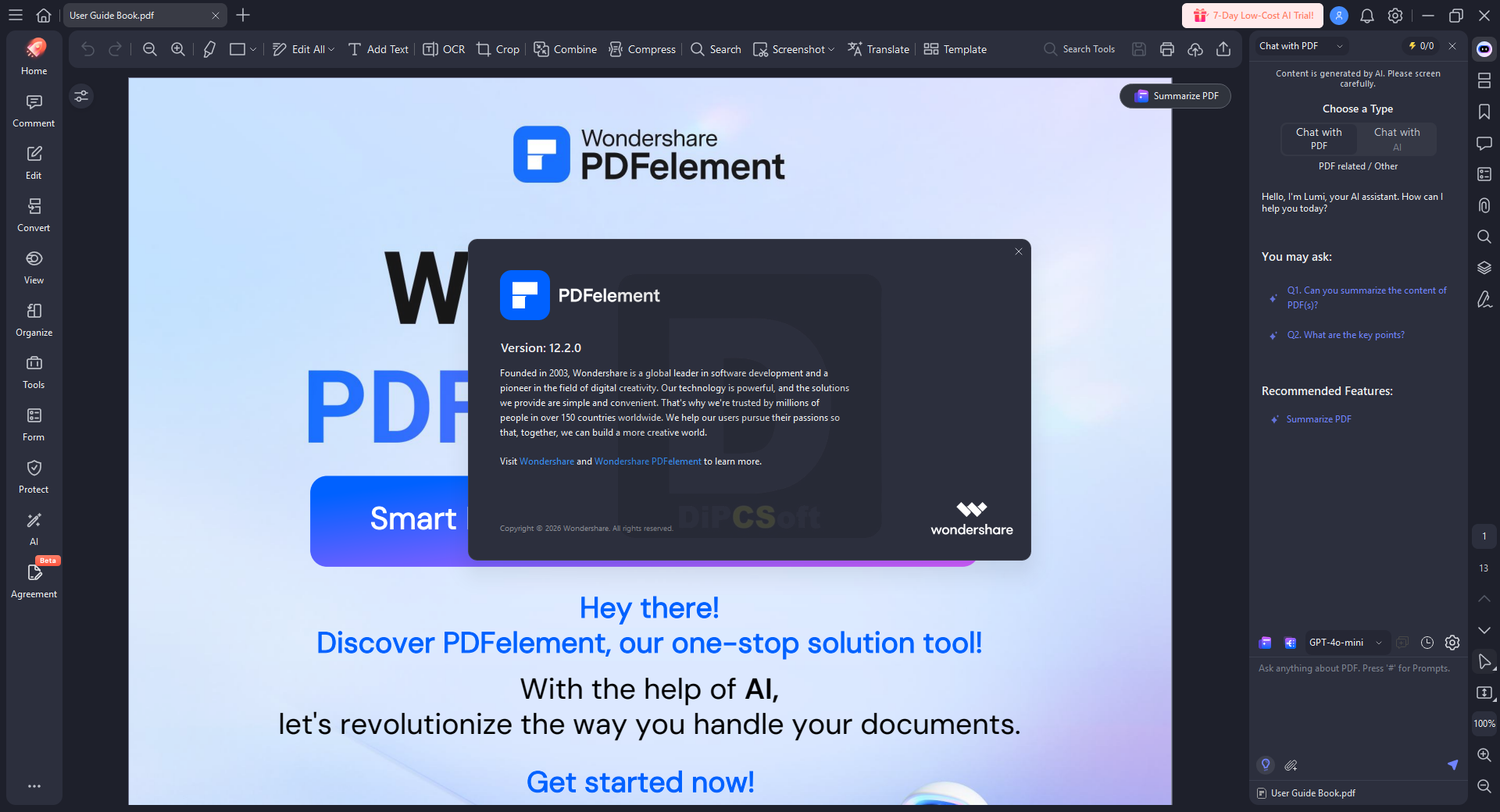The height and width of the screenshot is (812, 1500).
Task: Open the Tools section in the left sidebar
Action: 34,372
